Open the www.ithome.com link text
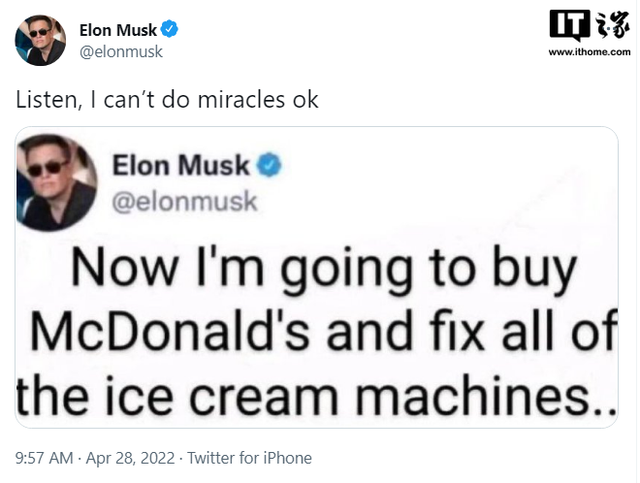The height and width of the screenshot is (483, 640). coord(589,52)
